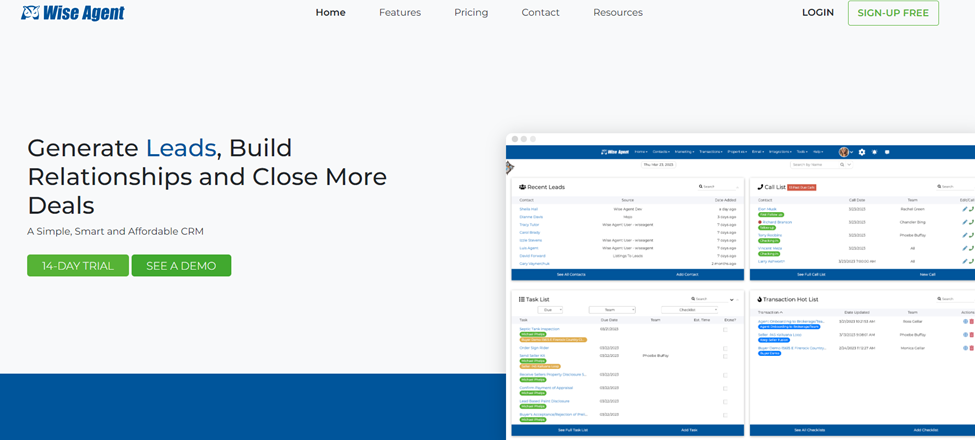The height and width of the screenshot is (440, 975).
Task: Click the globe icon in Phoebe Buffay transaction row
Action: pyautogui.click(x=965, y=334)
